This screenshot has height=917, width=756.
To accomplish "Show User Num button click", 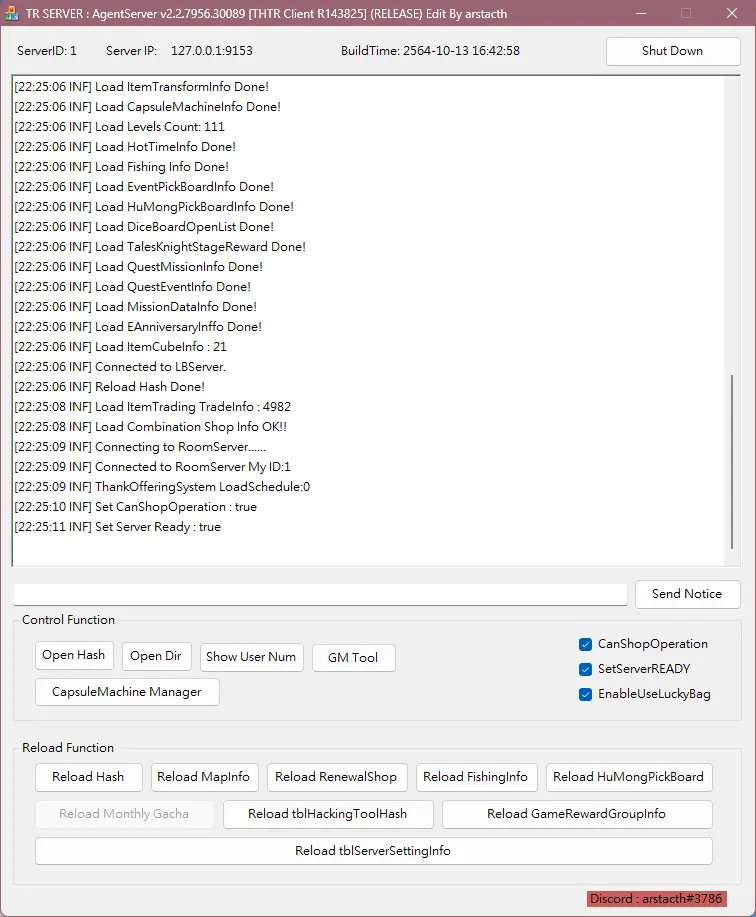I will pos(251,657).
